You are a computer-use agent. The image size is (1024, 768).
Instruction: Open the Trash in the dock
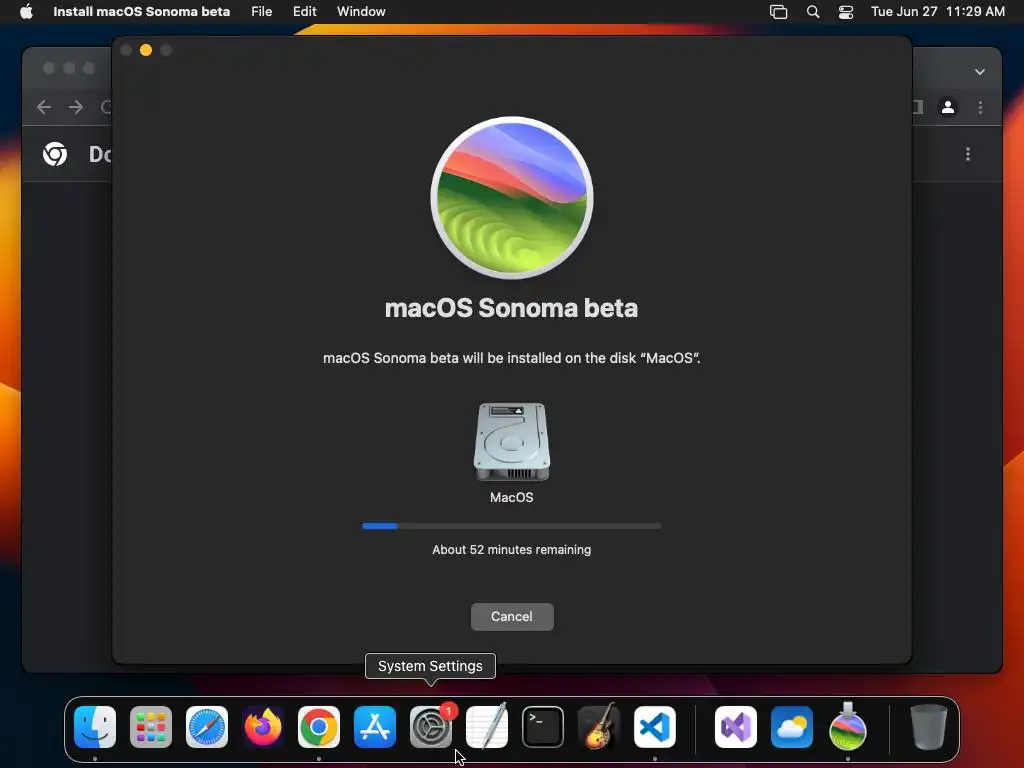(x=928, y=727)
